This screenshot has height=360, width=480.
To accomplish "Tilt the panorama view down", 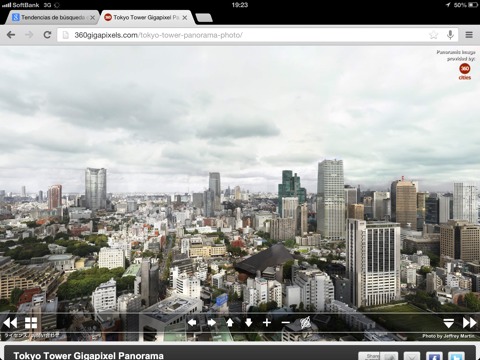I will (248, 322).
